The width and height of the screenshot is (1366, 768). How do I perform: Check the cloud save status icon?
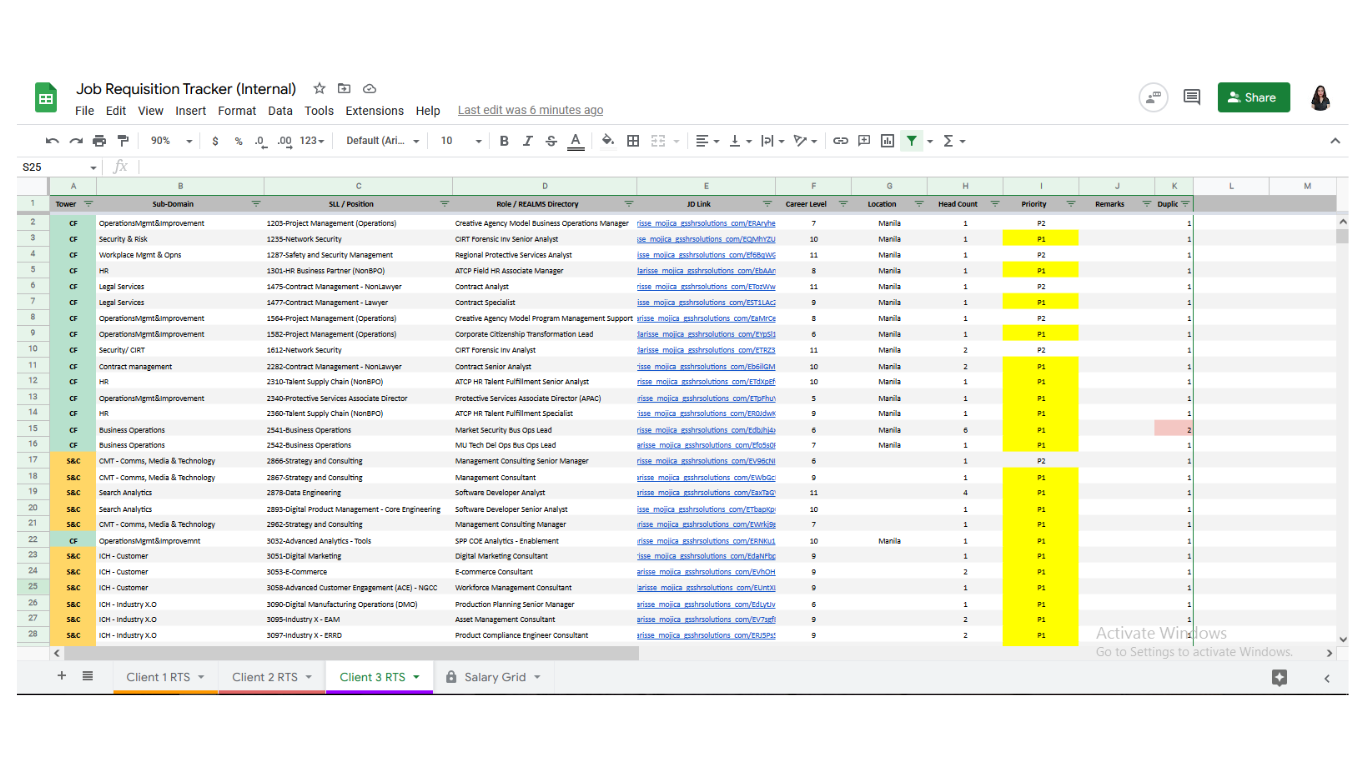pyautogui.click(x=369, y=89)
